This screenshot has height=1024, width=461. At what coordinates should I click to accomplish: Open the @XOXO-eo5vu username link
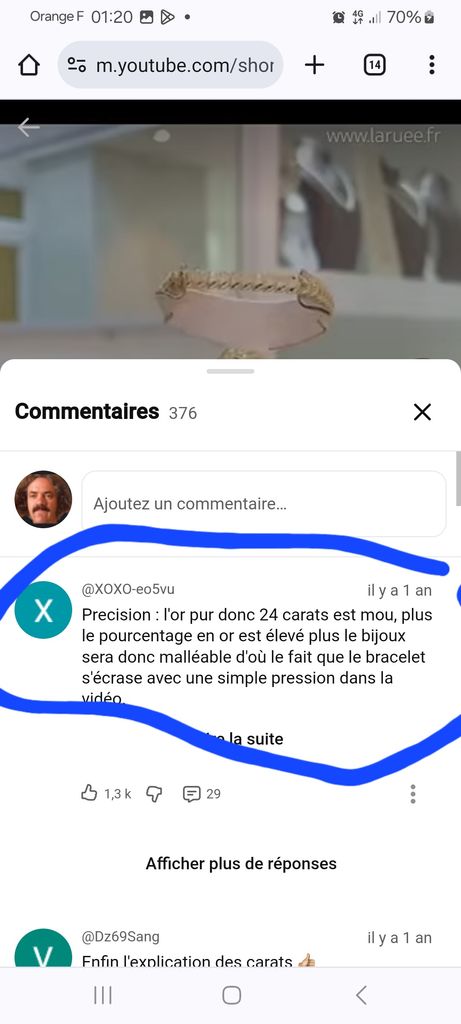(128, 589)
